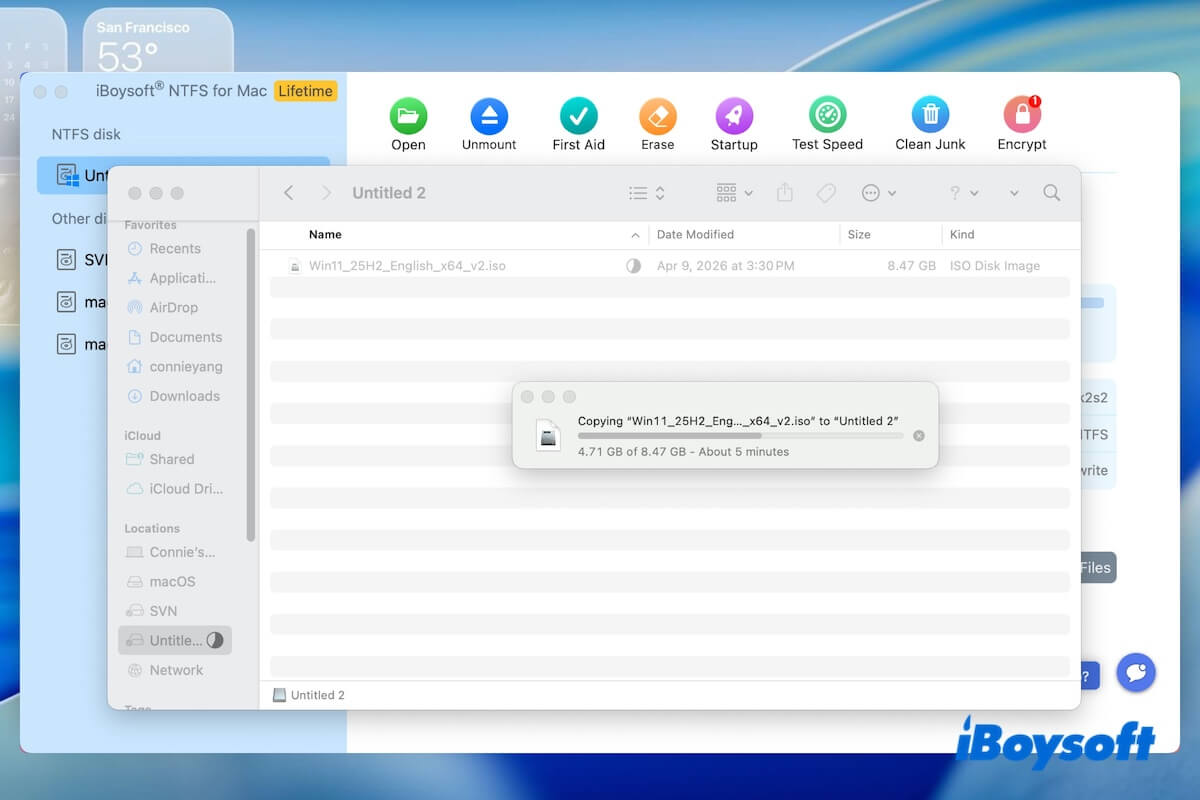
Task: Open Documents in Finder sidebar
Action: pos(175,337)
